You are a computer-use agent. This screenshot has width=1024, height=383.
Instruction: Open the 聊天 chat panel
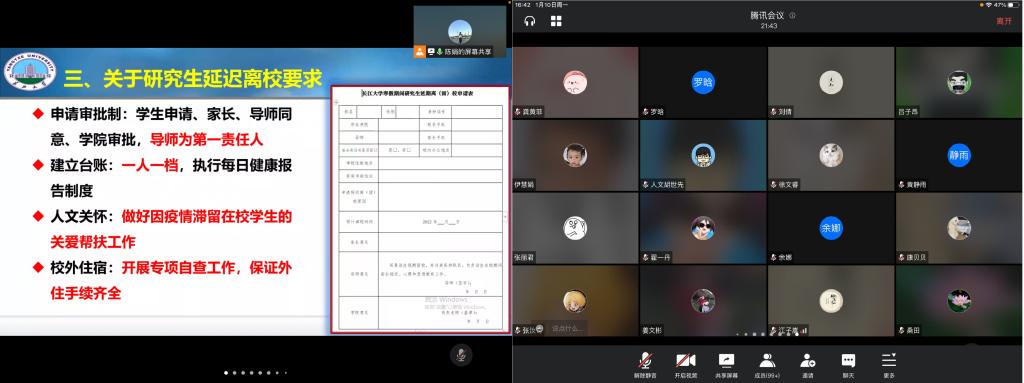(x=848, y=365)
